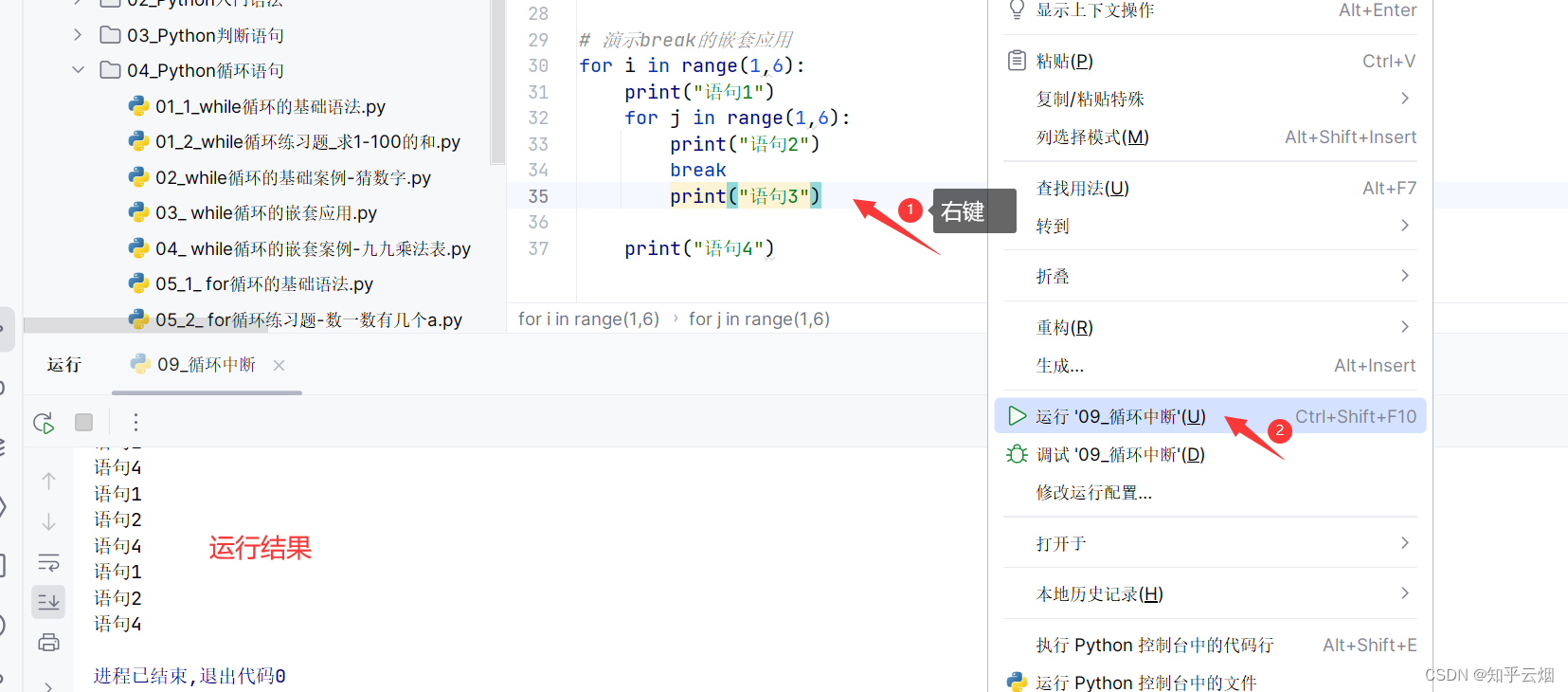Click line number 30 in gutter
The height and width of the screenshot is (692, 1568).
(538, 65)
